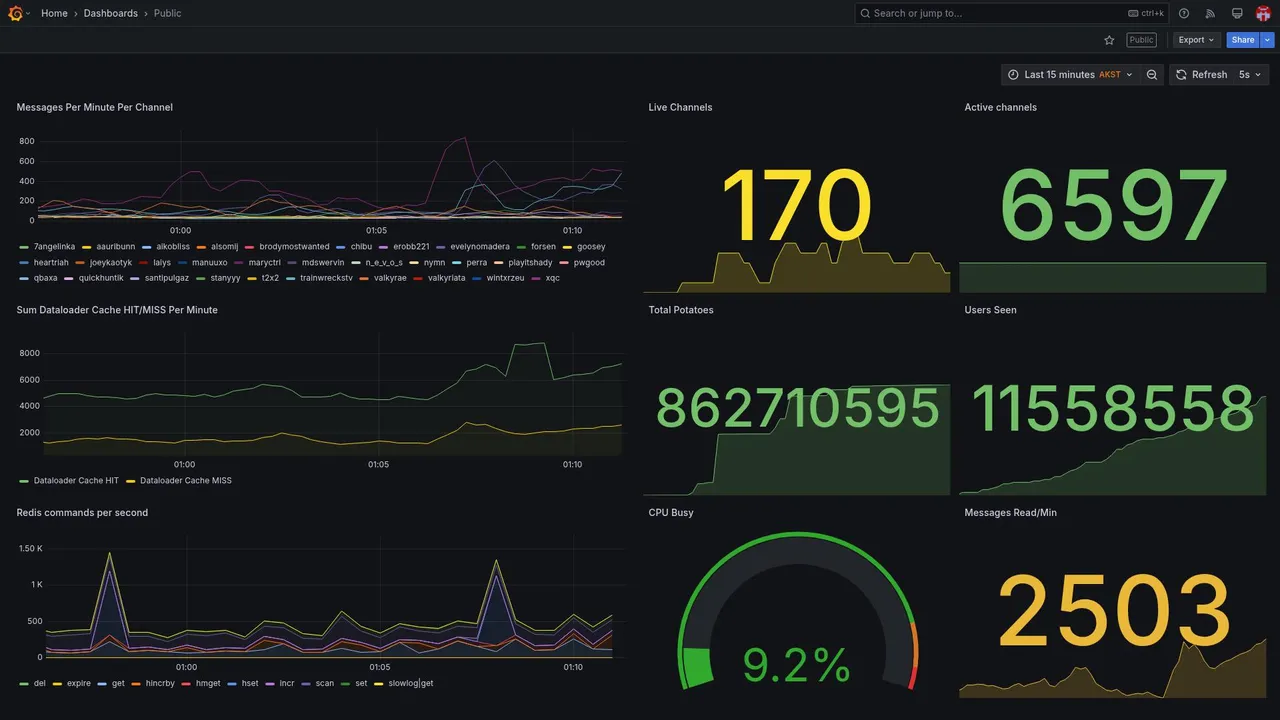Click the Grafana logo icon
Screen dimensions: 1280x720
coord(15,13)
